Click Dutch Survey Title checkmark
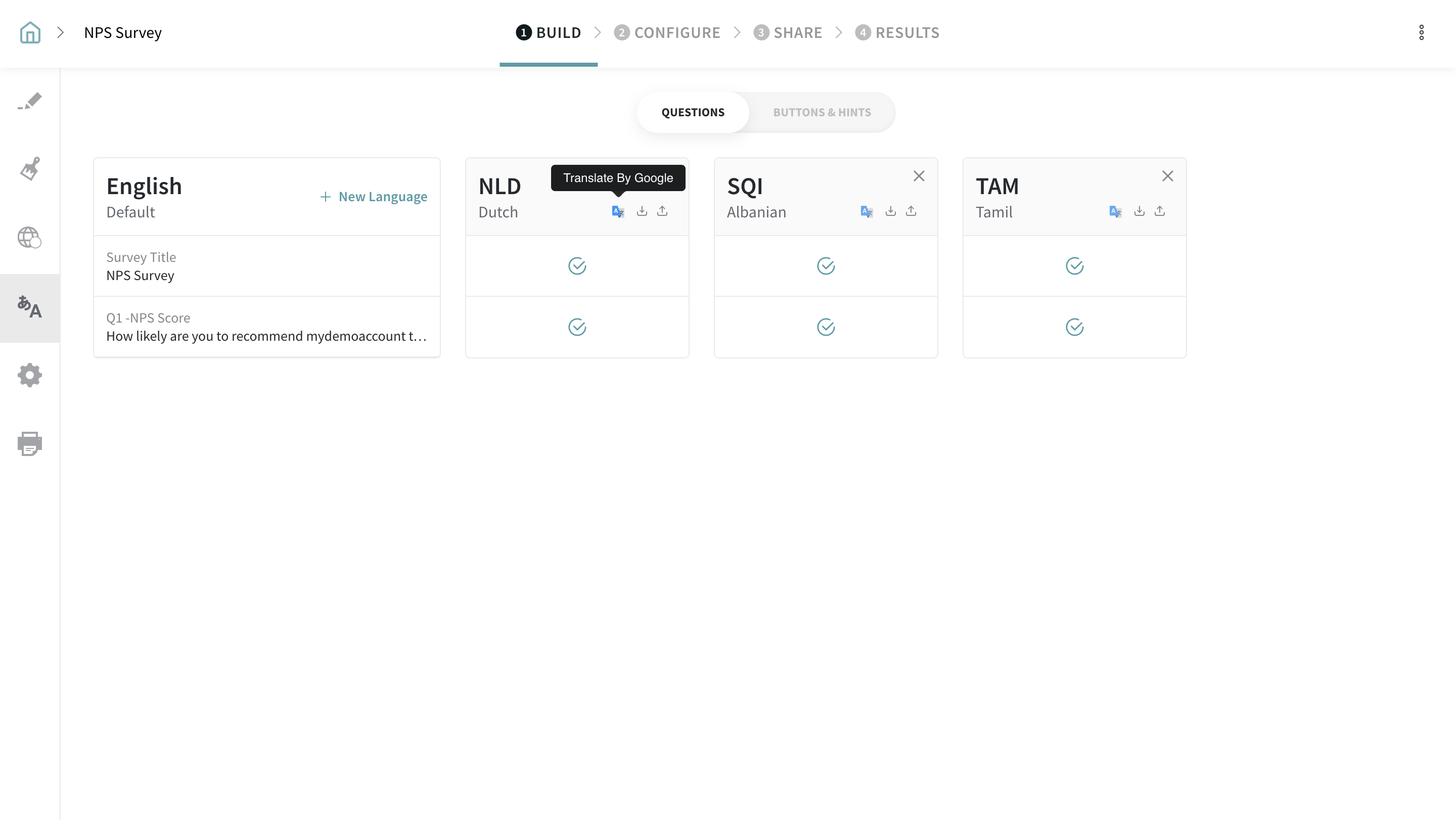Image resolution: width=1456 pixels, height=820 pixels. 577,265
